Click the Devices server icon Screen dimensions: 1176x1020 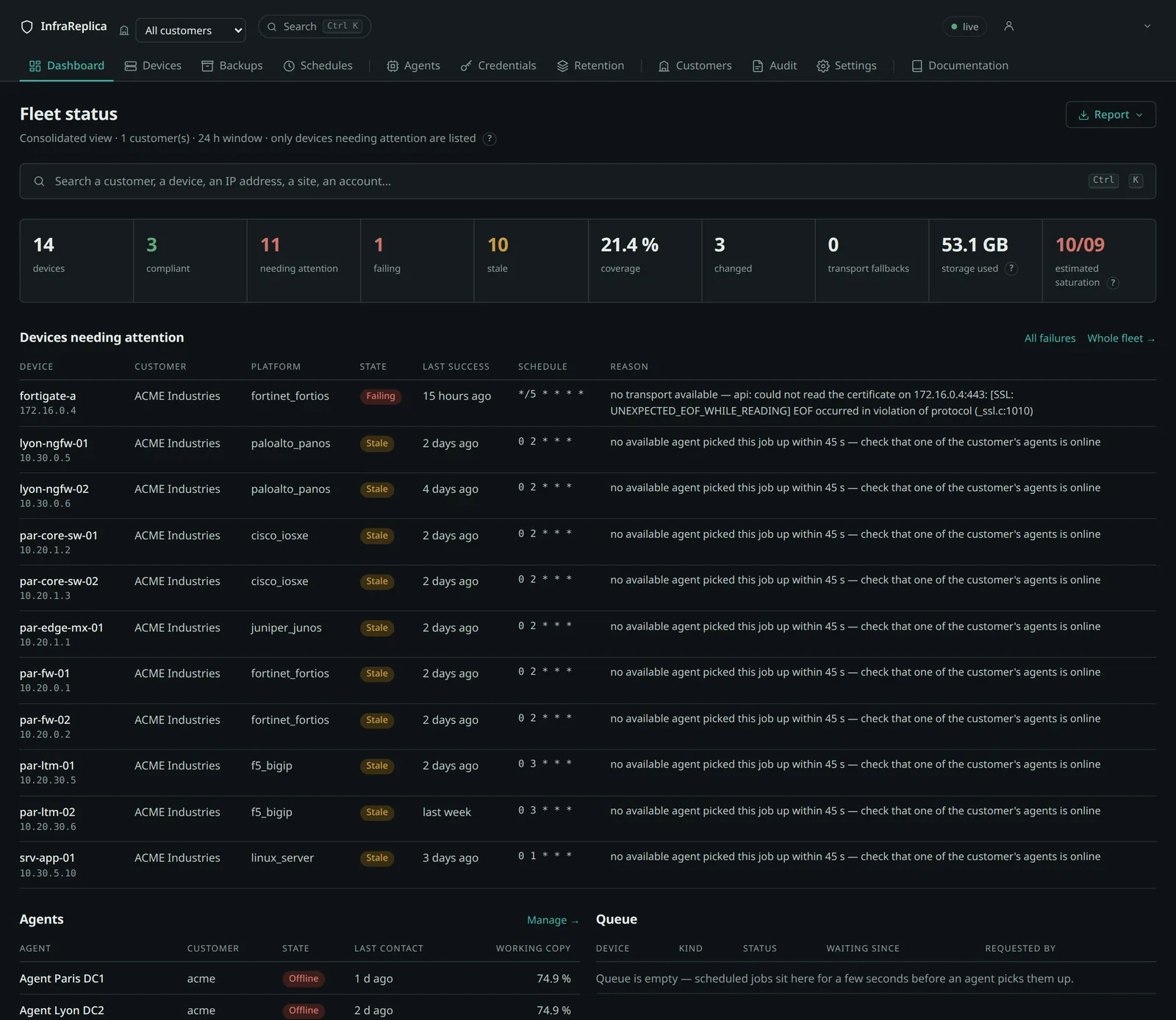point(131,66)
